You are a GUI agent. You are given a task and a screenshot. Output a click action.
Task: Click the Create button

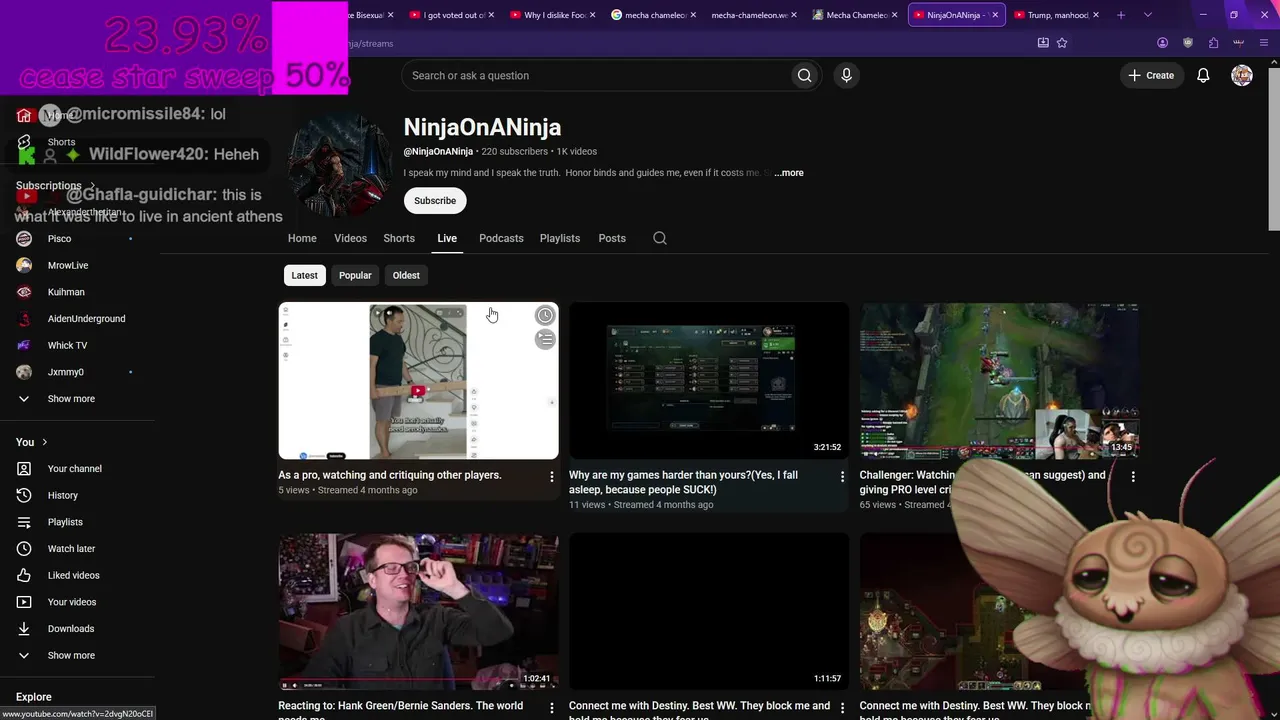[1151, 76]
